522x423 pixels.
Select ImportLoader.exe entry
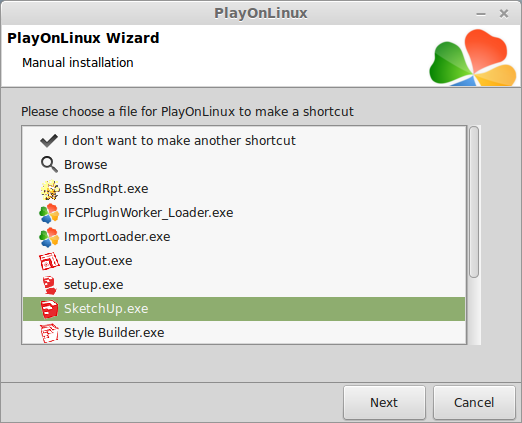(244, 237)
